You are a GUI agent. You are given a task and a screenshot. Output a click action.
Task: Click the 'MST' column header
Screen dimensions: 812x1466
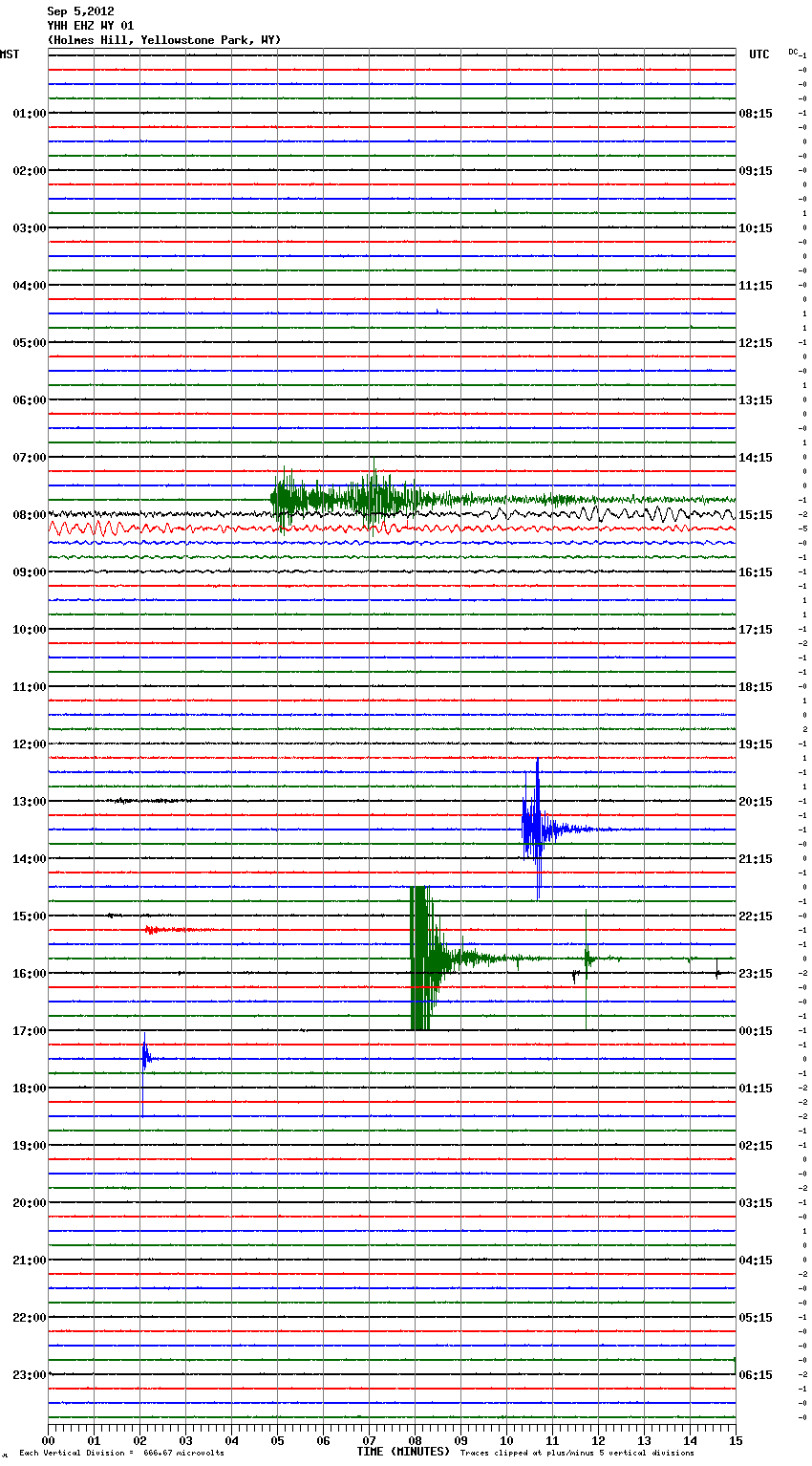click(x=10, y=54)
